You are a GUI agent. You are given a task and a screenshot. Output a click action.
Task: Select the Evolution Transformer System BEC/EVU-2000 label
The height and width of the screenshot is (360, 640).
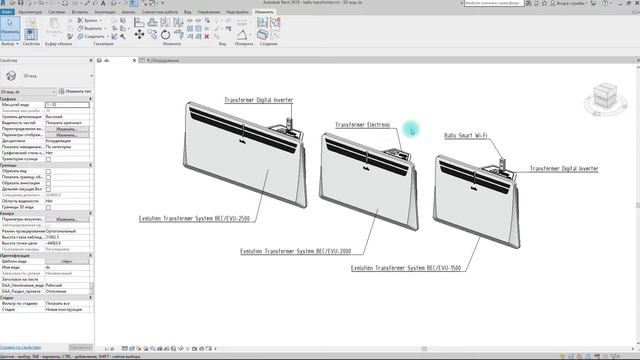coord(296,251)
